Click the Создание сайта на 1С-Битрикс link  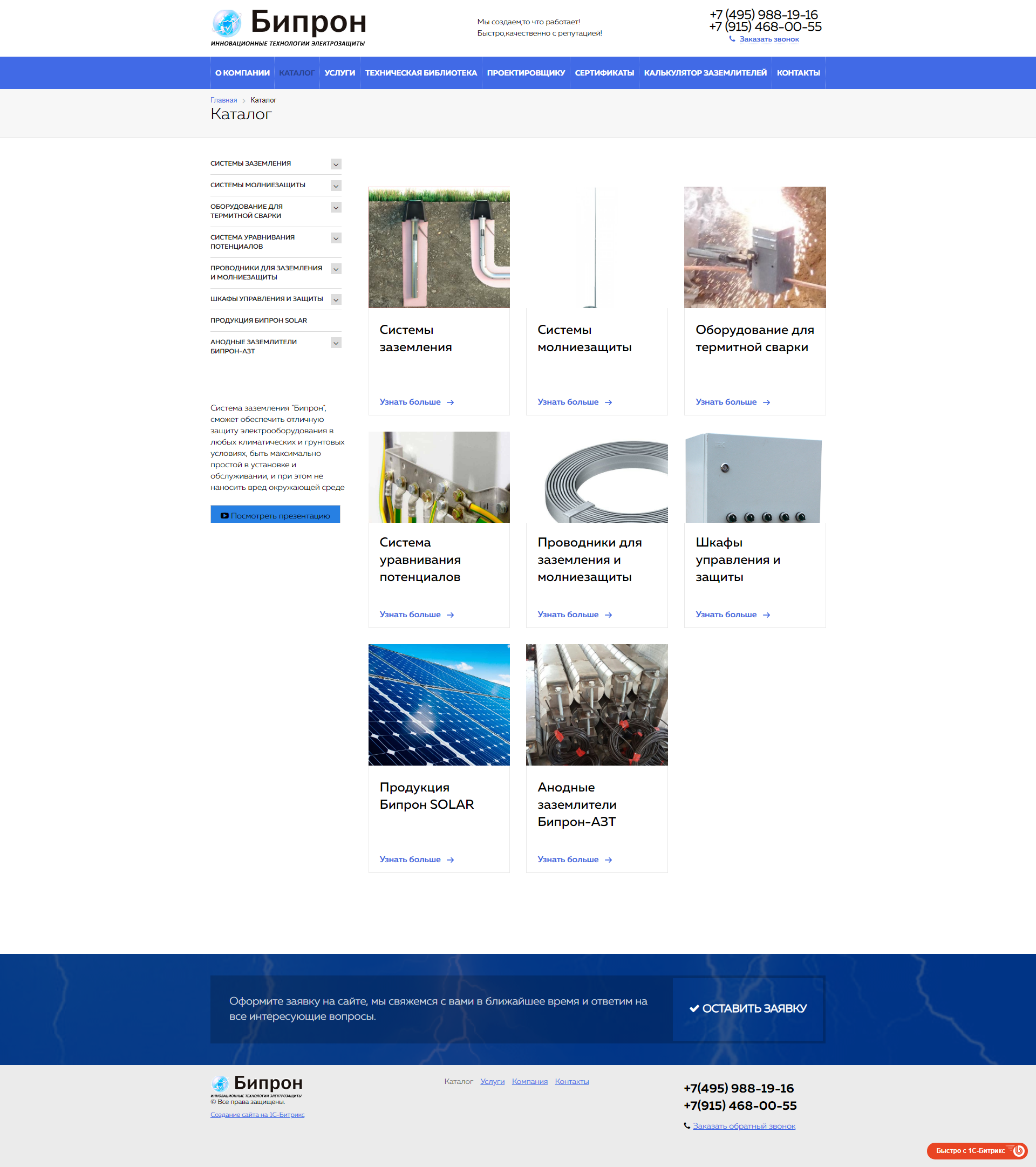[x=257, y=1115]
